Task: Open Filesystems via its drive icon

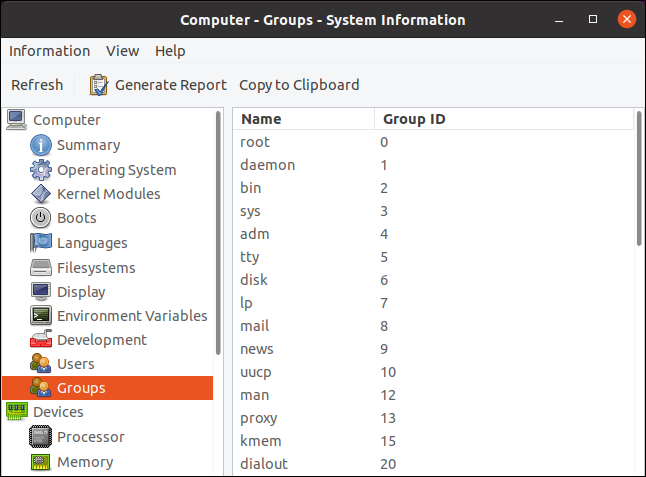Action: 40,268
